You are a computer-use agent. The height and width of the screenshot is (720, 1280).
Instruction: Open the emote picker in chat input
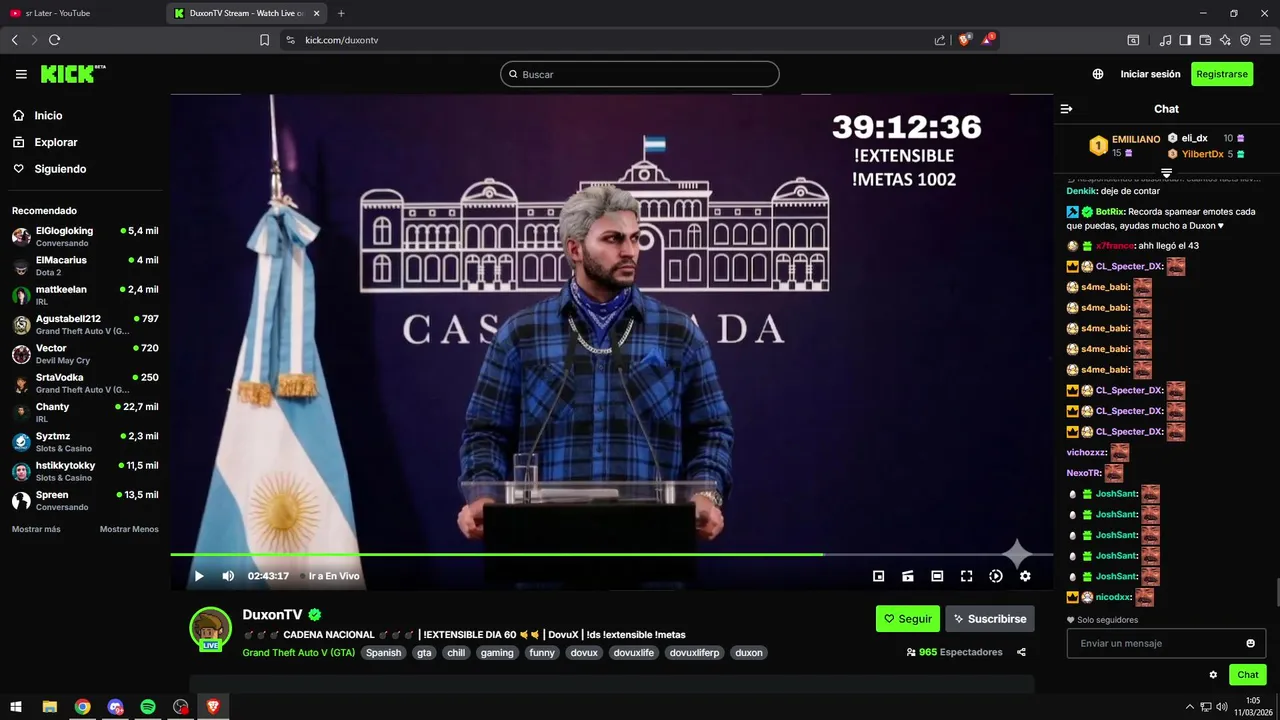click(x=1250, y=643)
